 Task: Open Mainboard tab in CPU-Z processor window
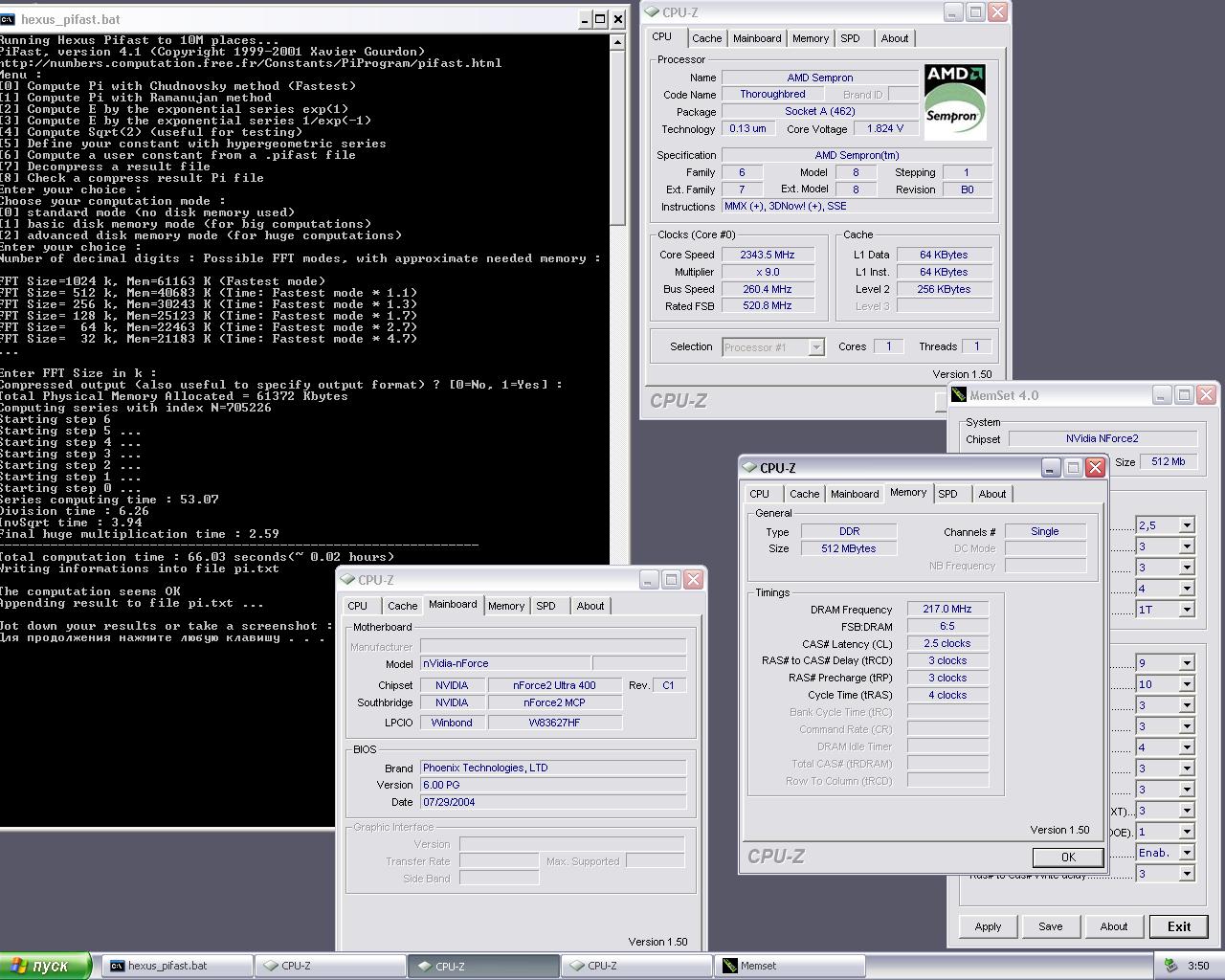(x=757, y=38)
